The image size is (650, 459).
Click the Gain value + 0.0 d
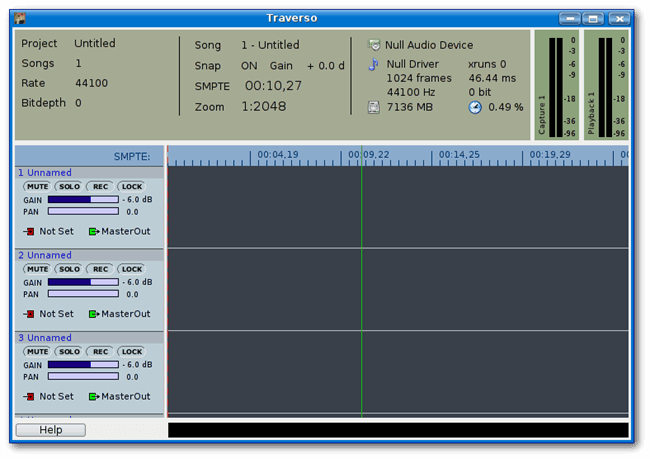pos(325,66)
